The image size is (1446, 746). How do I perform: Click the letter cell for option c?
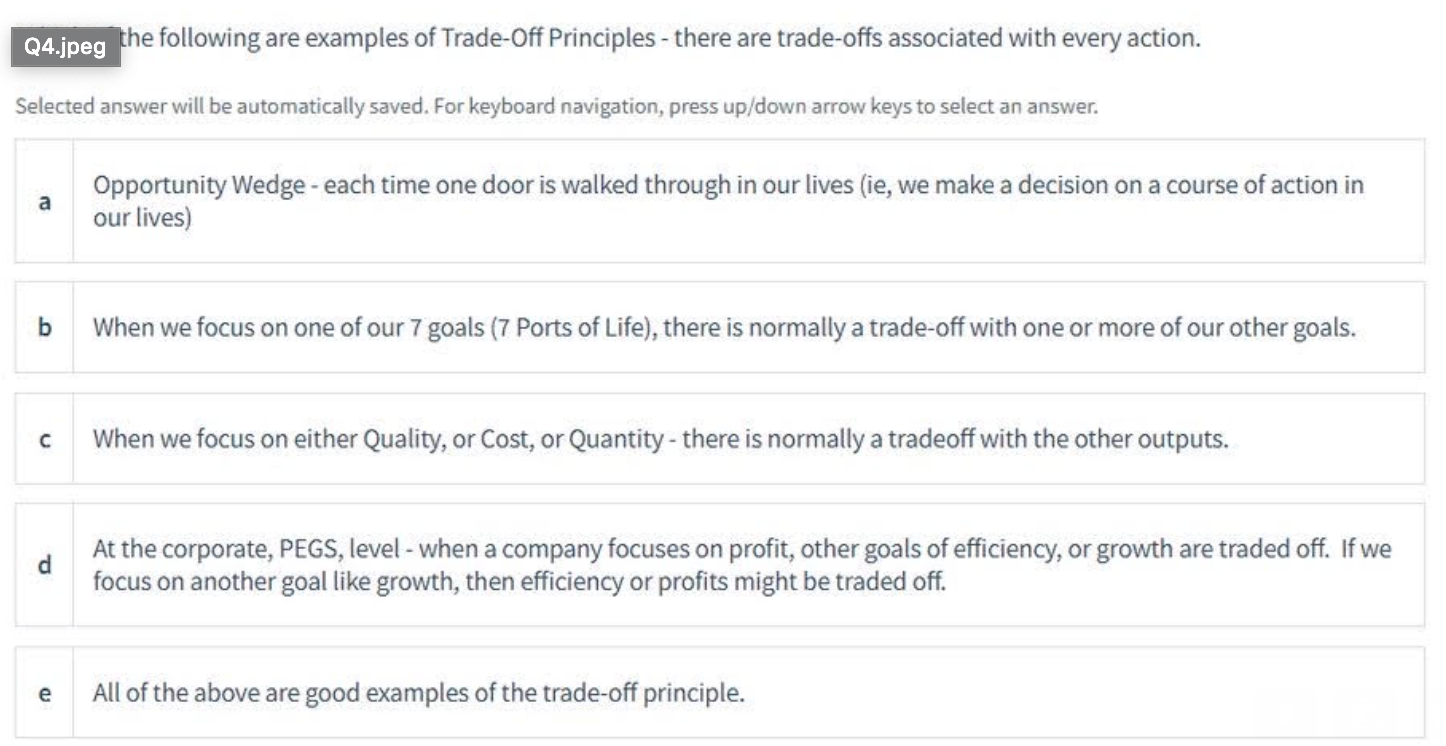click(44, 439)
